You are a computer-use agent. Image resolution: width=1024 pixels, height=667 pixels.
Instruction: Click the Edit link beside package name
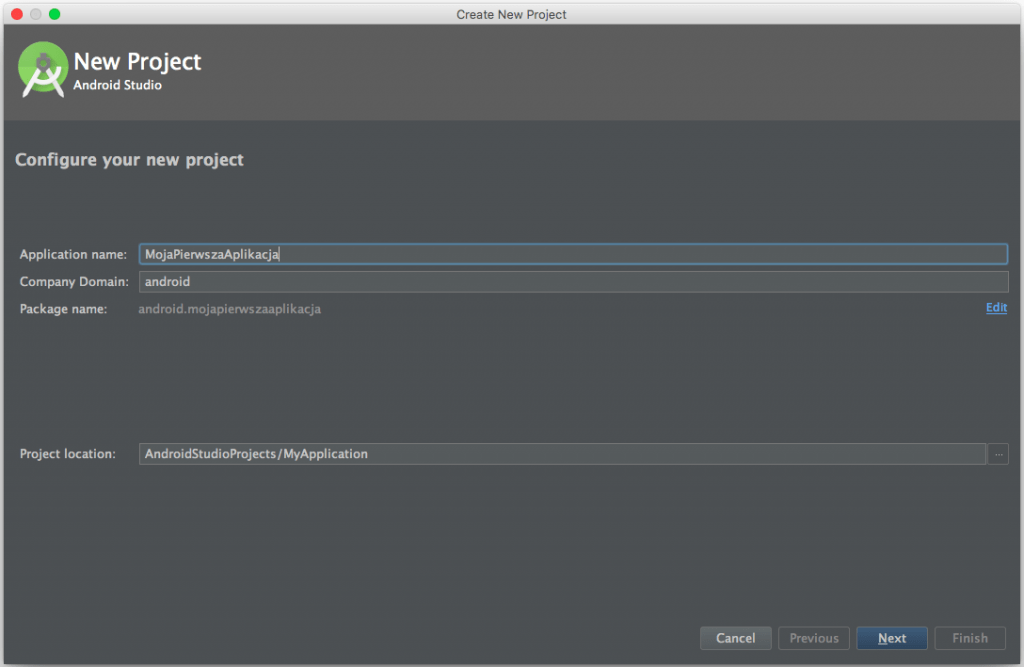(996, 308)
